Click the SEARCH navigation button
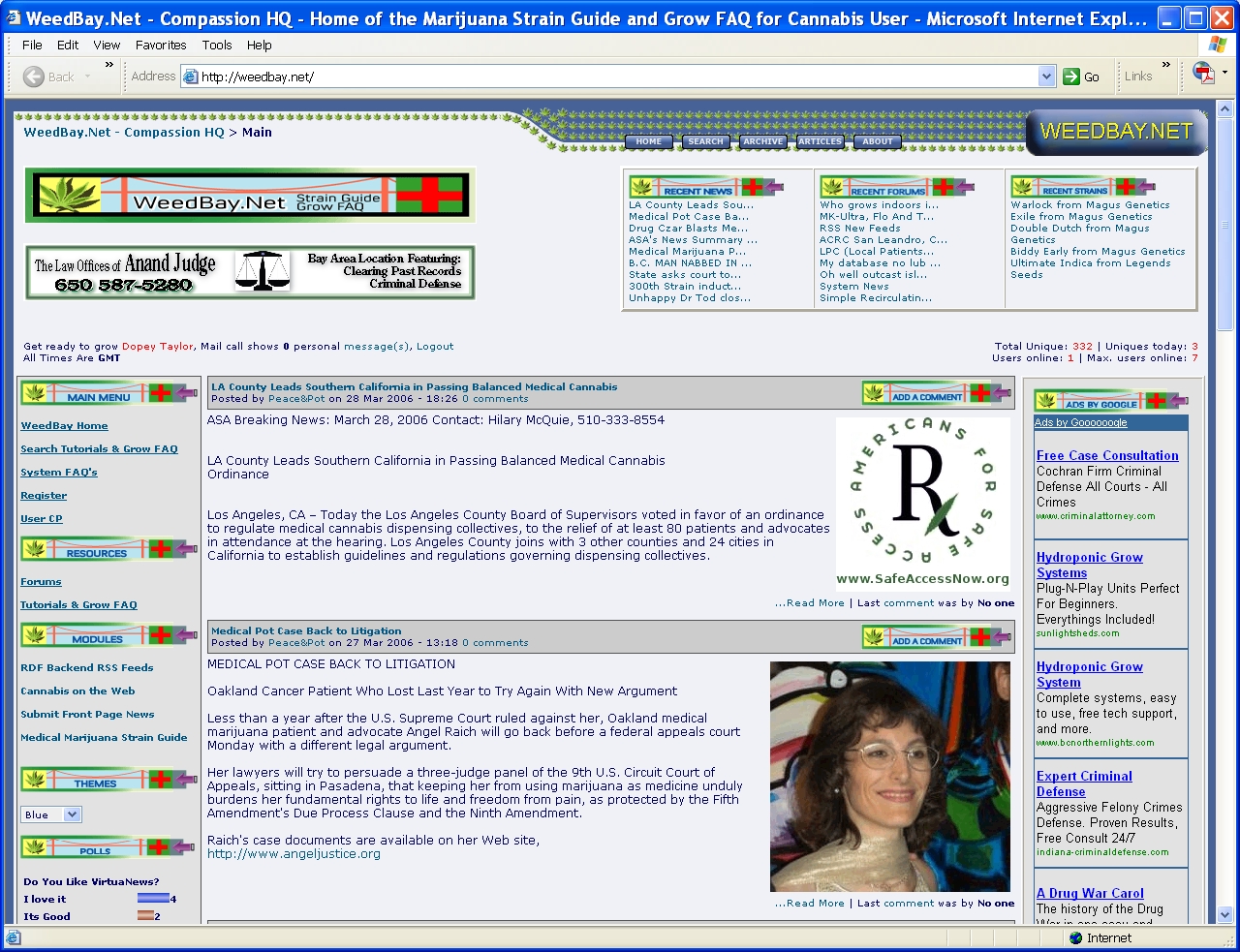Image resolution: width=1240 pixels, height=952 pixels. point(705,141)
